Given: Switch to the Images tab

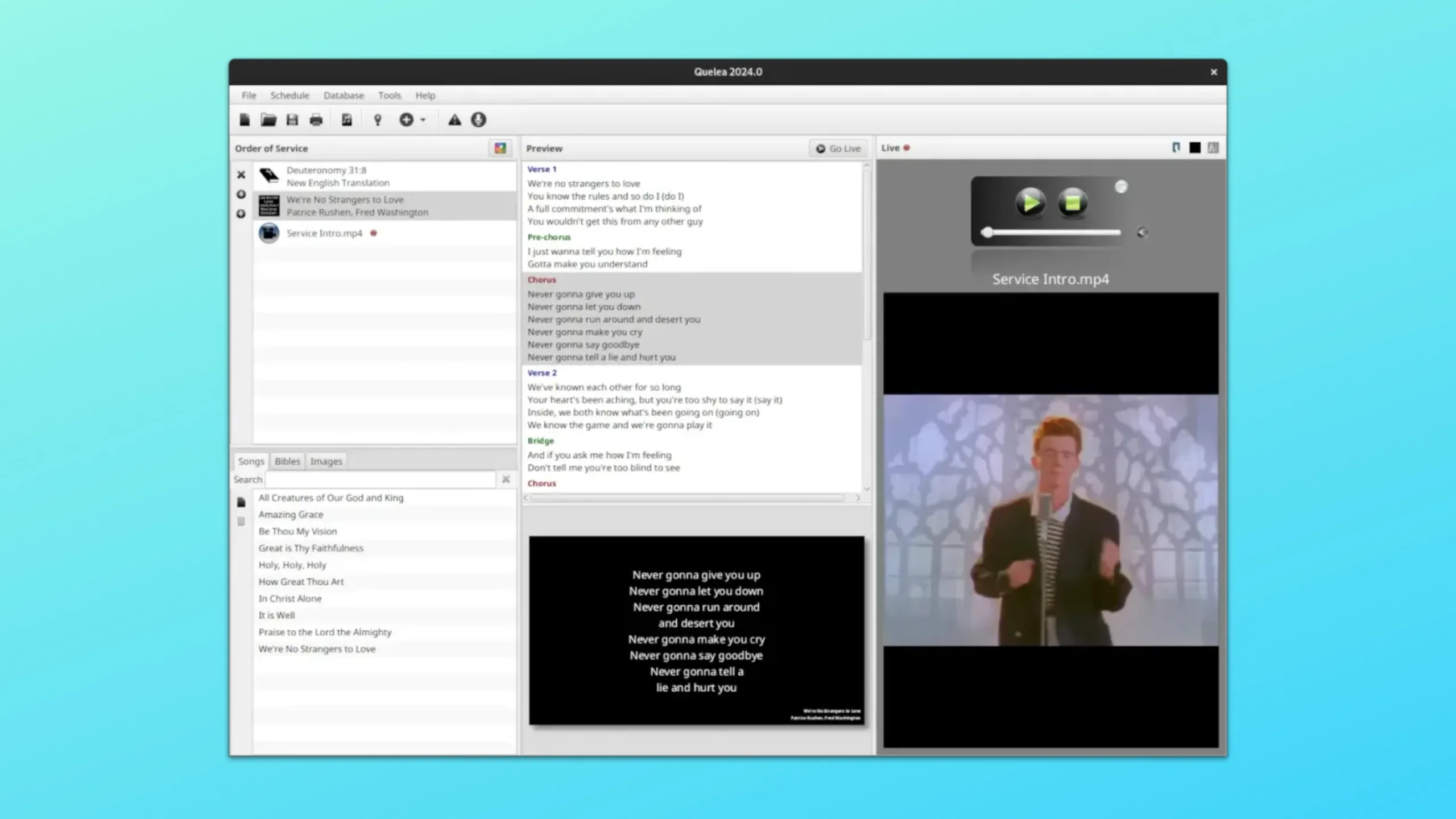Looking at the screenshot, I should (326, 461).
